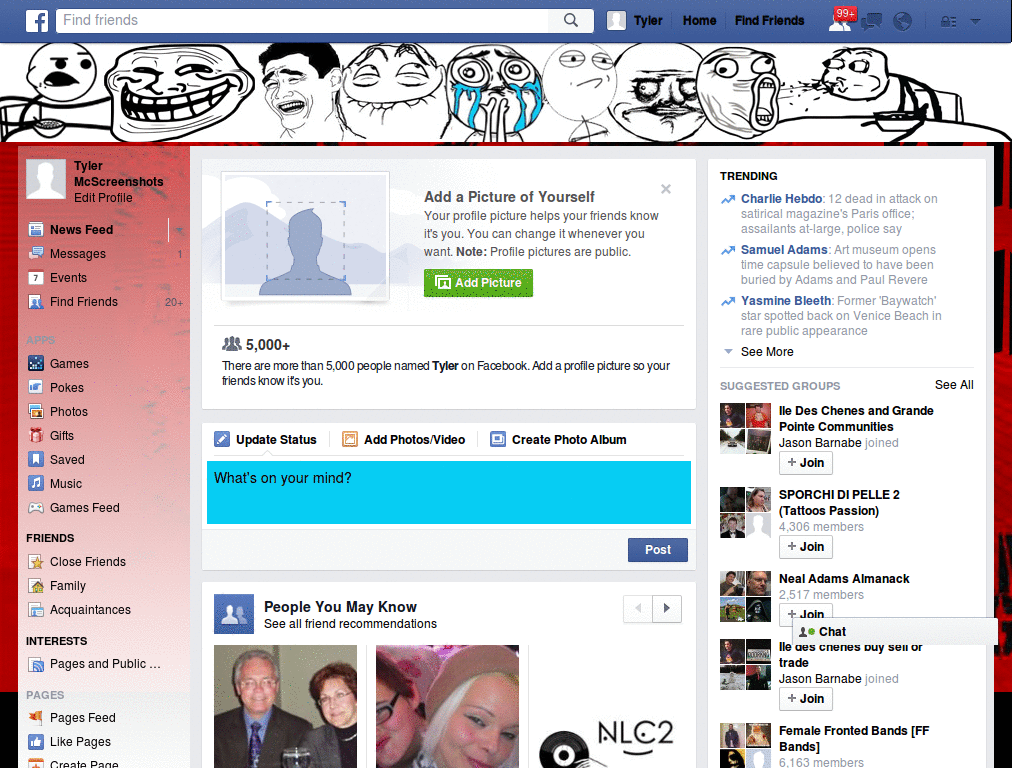Open Female Fronted Bands group link
The width and height of the screenshot is (1024, 768).
(854, 739)
